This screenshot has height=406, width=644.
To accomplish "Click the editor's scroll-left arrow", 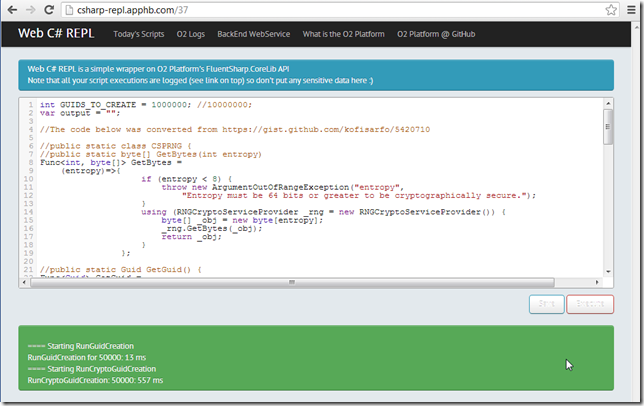I will 24,282.
